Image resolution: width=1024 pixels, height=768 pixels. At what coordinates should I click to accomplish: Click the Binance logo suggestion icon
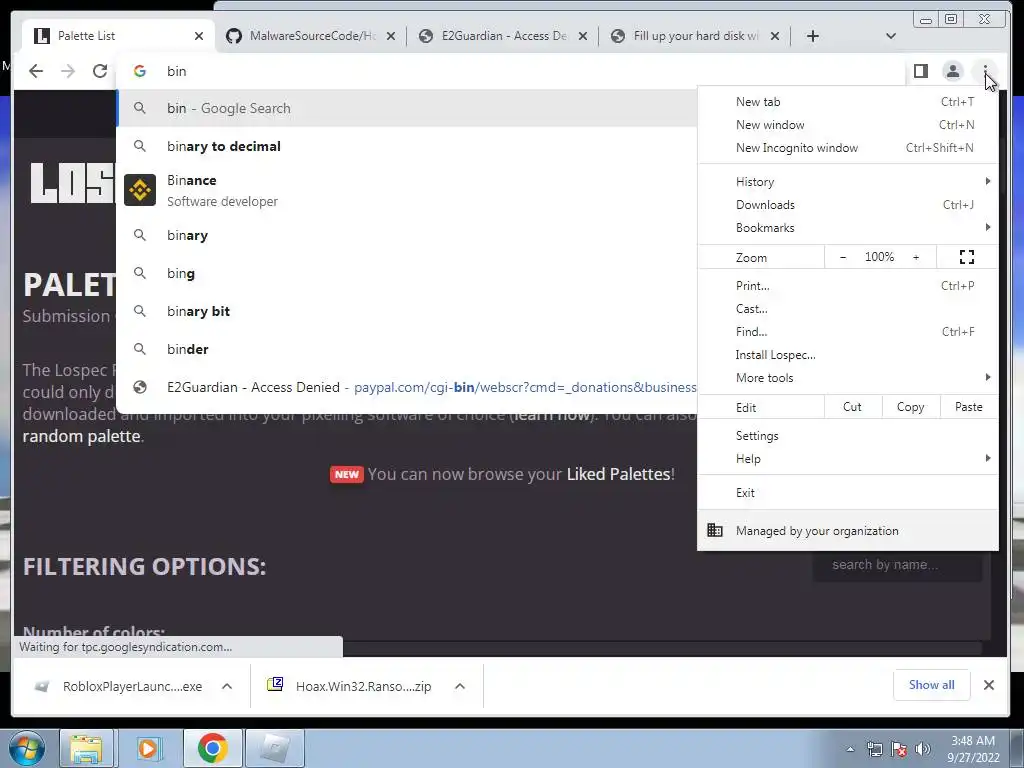[x=140, y=190]
